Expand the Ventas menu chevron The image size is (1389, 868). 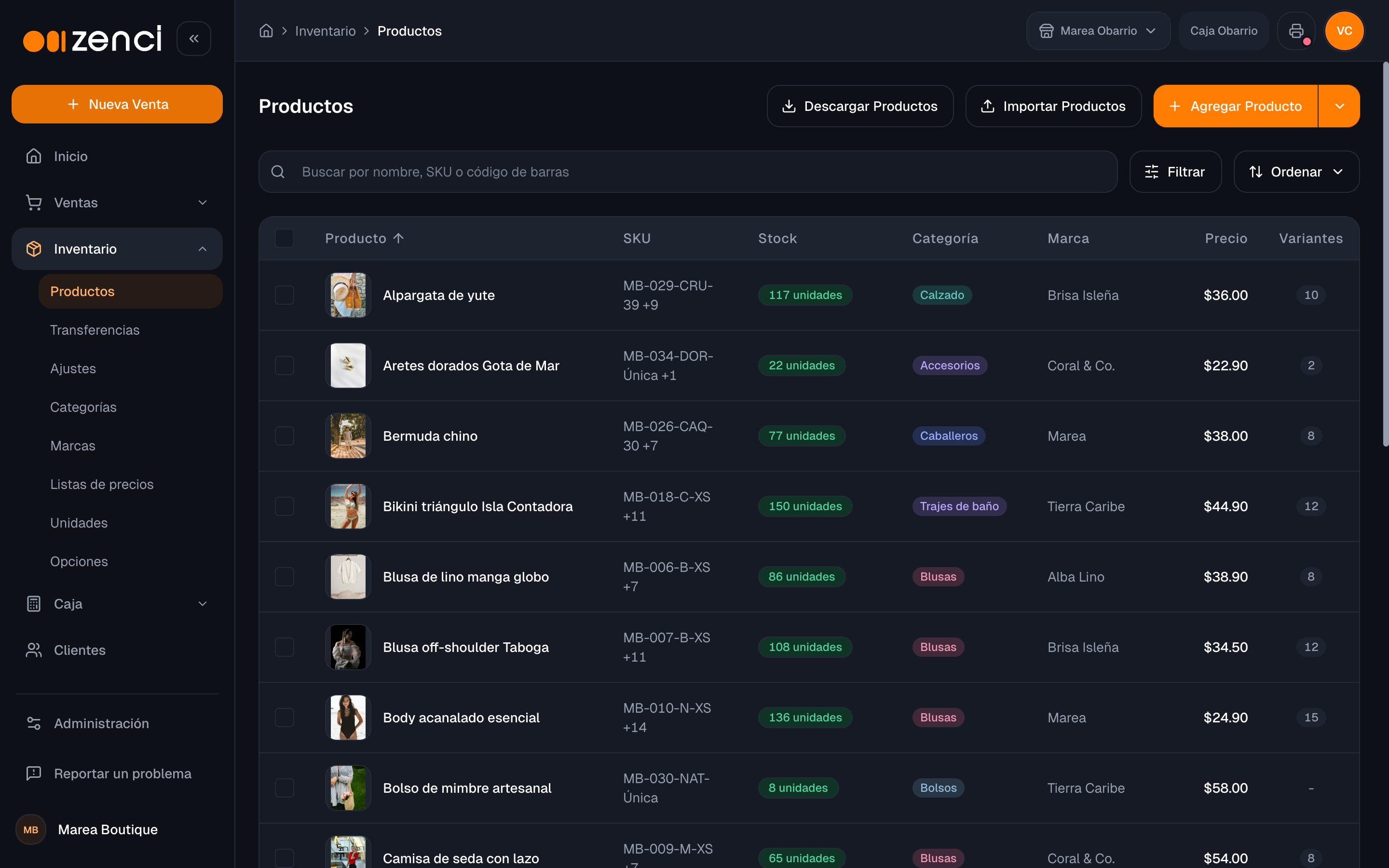pos(202,203)
